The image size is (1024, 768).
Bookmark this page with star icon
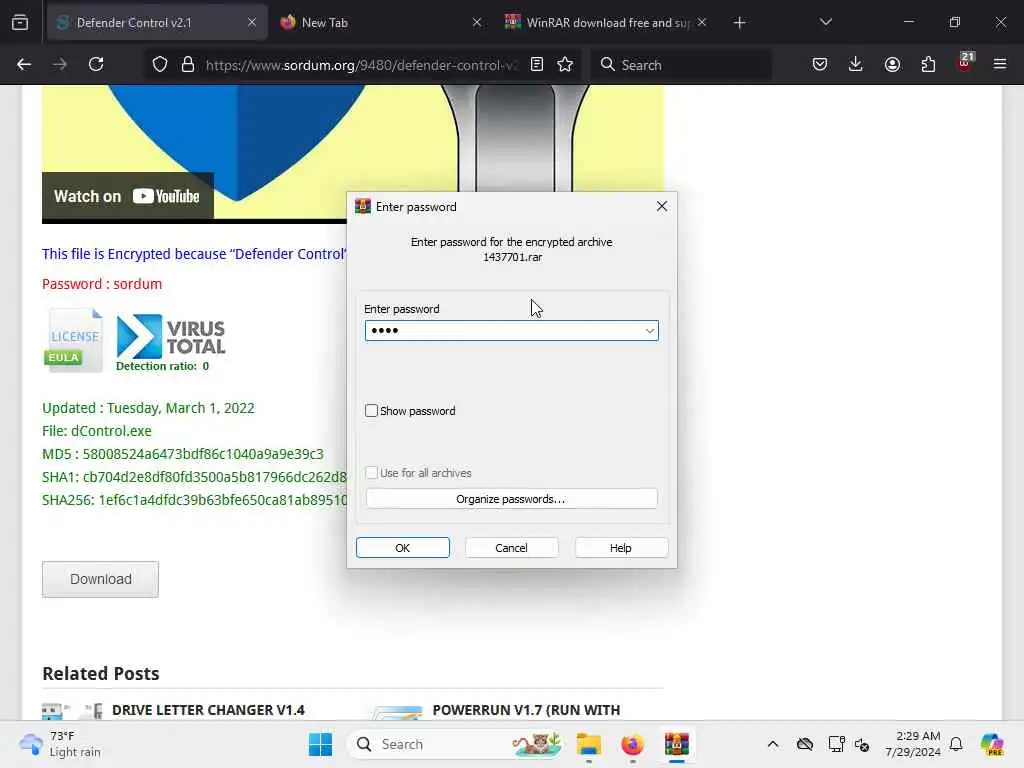click(x=566, y=64)
